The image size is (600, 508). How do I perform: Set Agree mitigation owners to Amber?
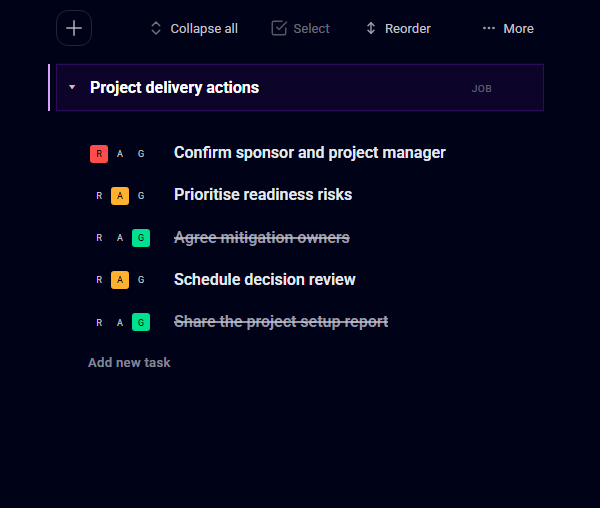(x=120, y=238)
